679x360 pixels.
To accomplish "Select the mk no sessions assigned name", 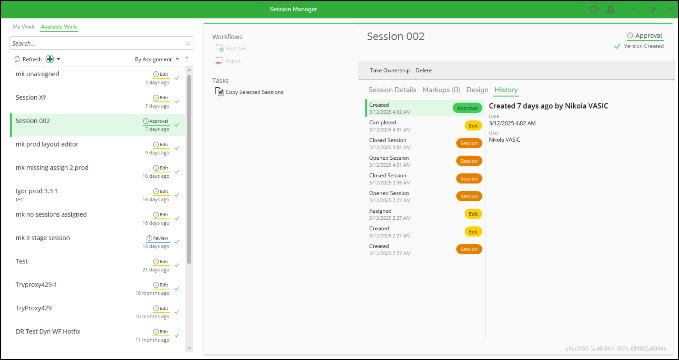I will pyautogui.click(x=51, y=214).
